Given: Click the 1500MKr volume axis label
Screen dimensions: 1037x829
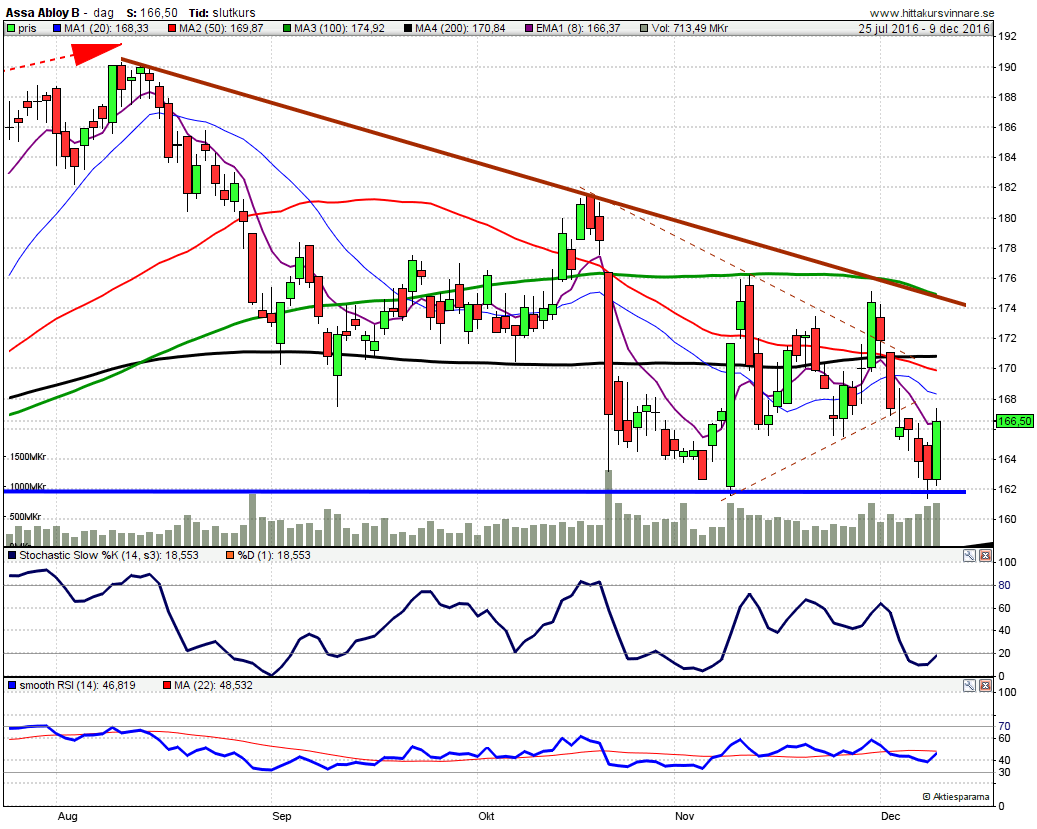Looking at the screenshot, I should pyautogui.click(x=27, y=457).
